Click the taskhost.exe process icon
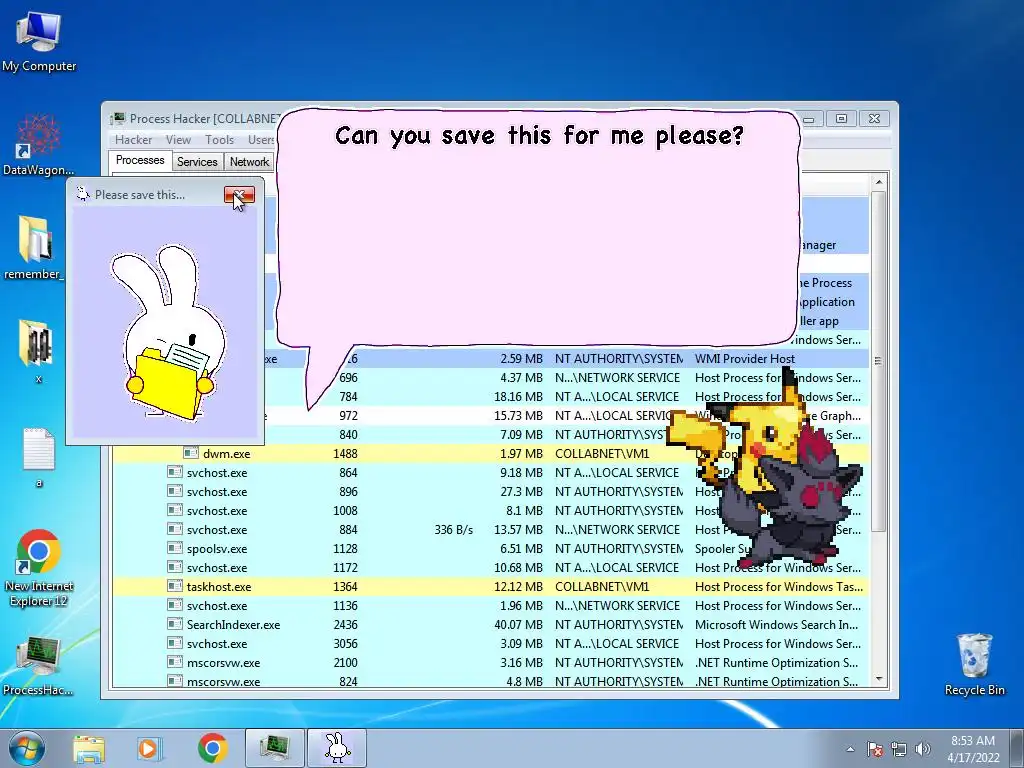This screenshot has width=1024, height=768. point(174,586)
